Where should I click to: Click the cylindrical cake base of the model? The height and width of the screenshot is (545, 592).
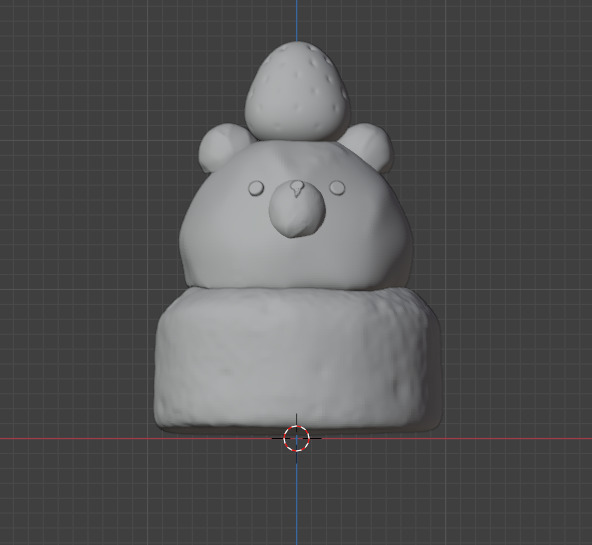tap(298, 360)
